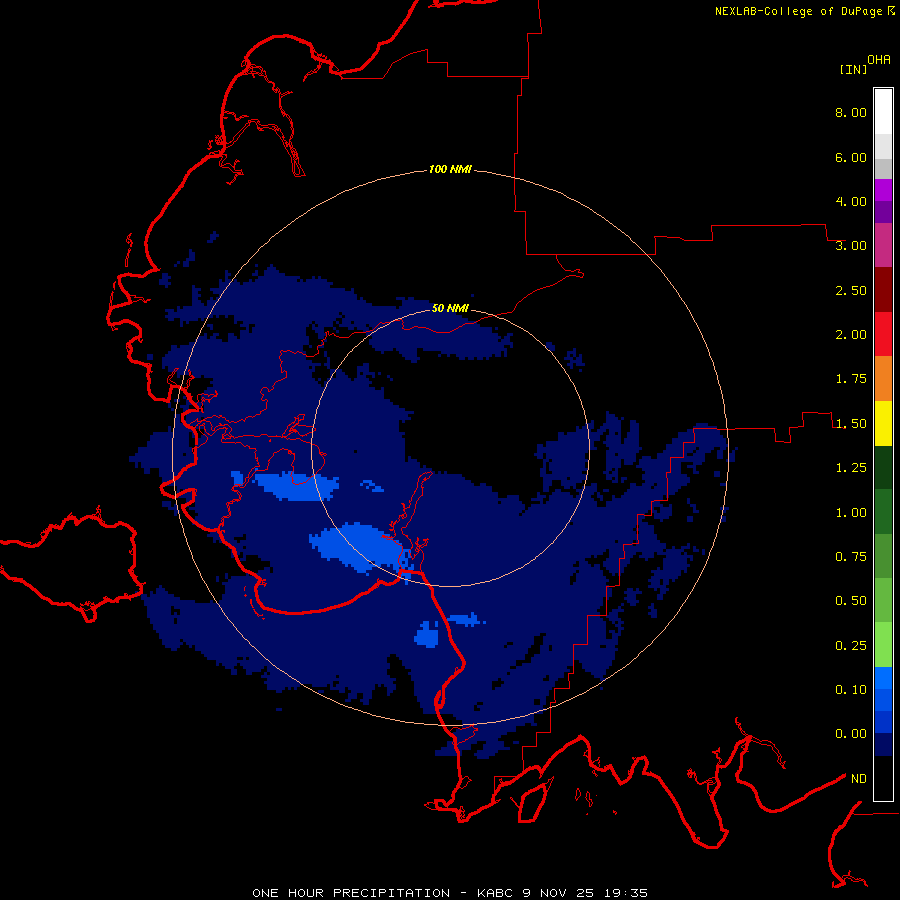900x900 pixels.
Task: Pick the white swatch atop the legend
Action: tap(883, 111)
